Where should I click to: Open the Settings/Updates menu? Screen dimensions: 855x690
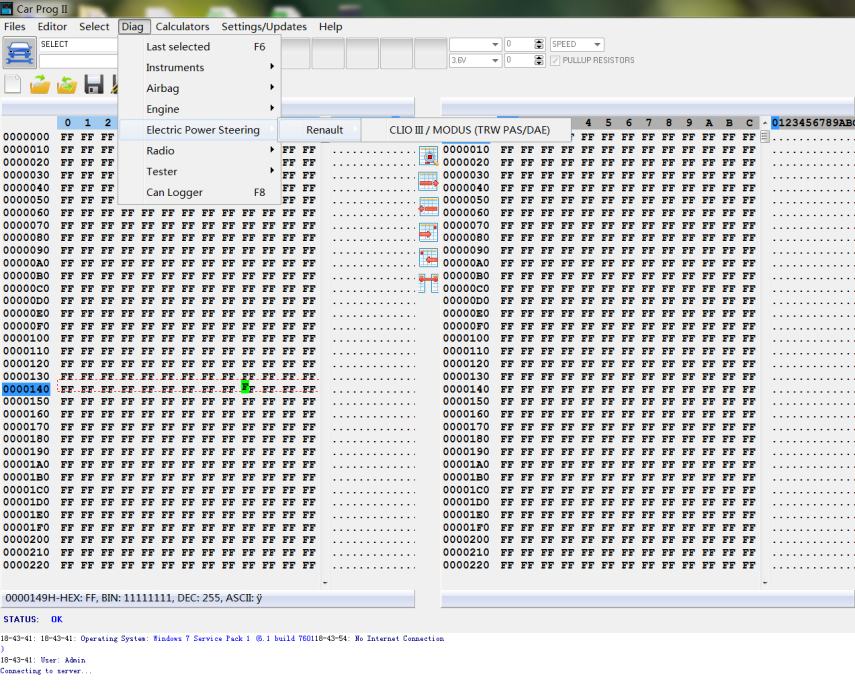click(264, 27)
